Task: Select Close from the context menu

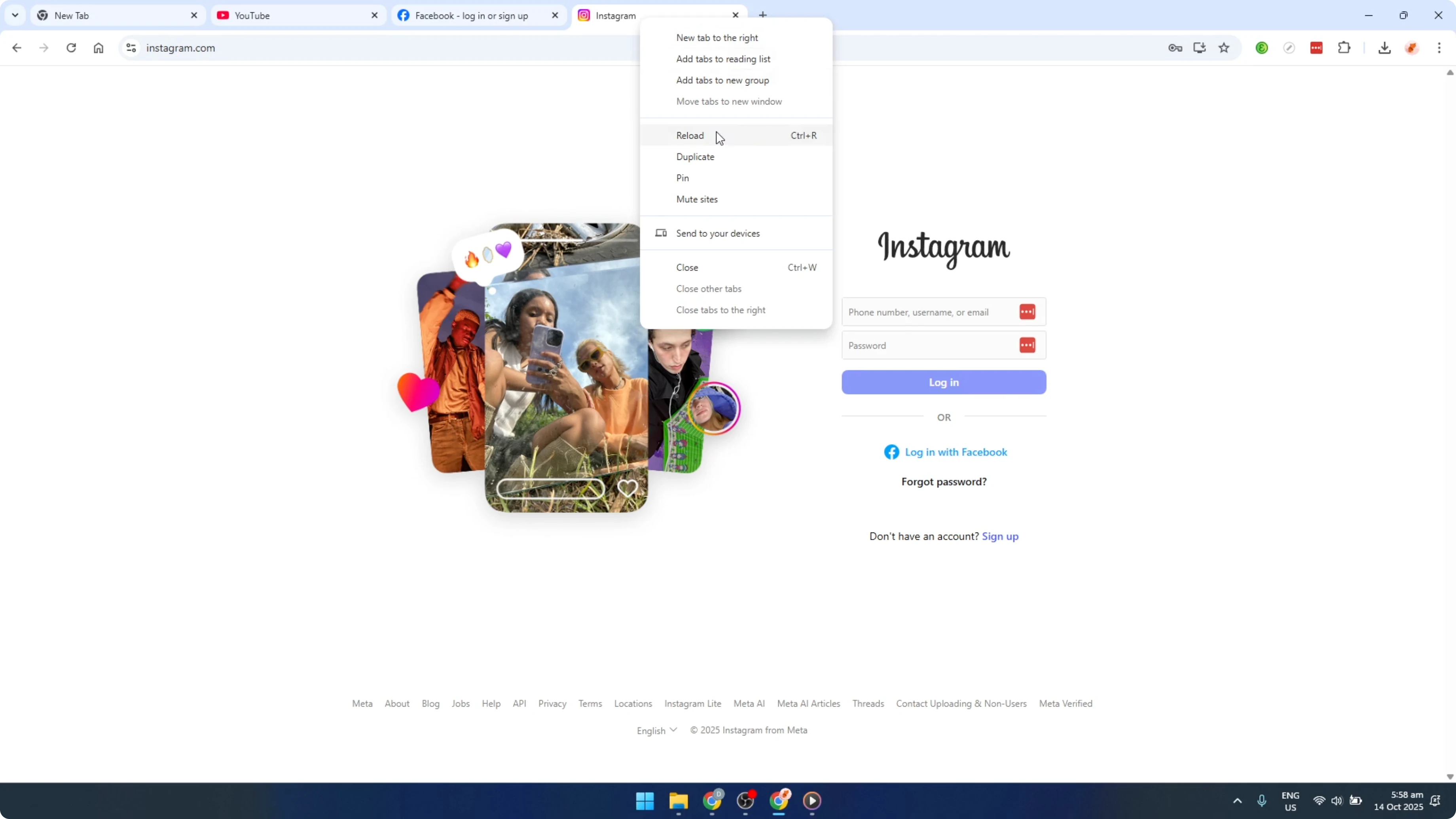Action: click(x=736, y=267)
